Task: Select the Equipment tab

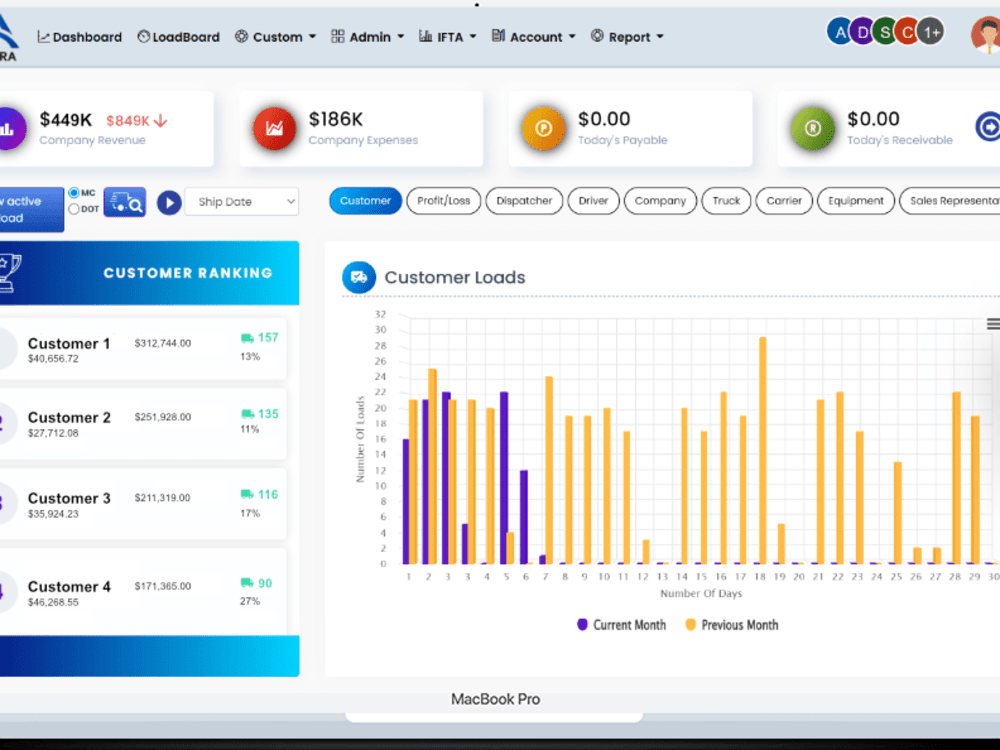Action: pyautogui.click(x=856, y=201)
